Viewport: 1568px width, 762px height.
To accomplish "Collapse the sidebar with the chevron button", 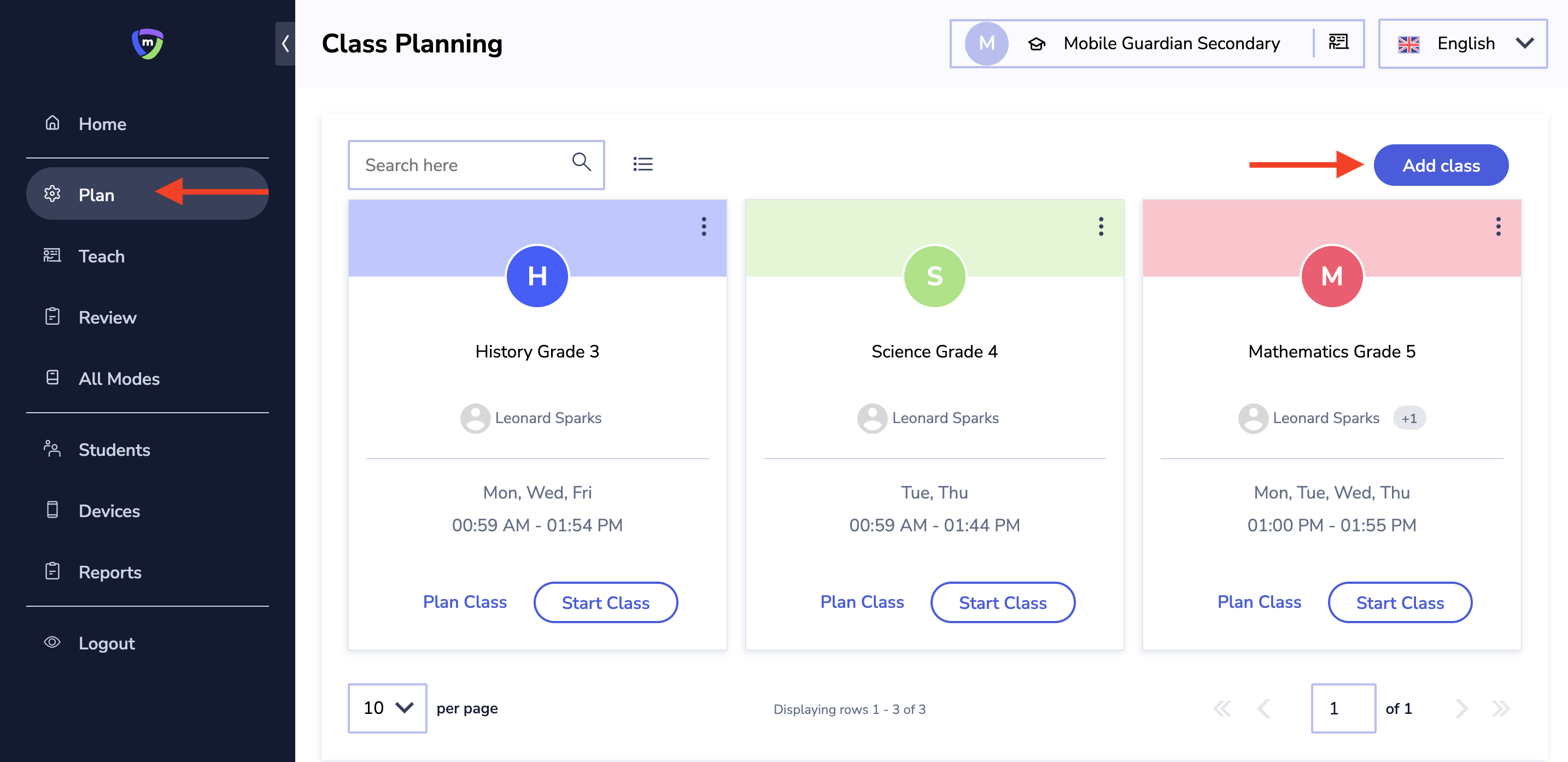I will pos(285,44).
